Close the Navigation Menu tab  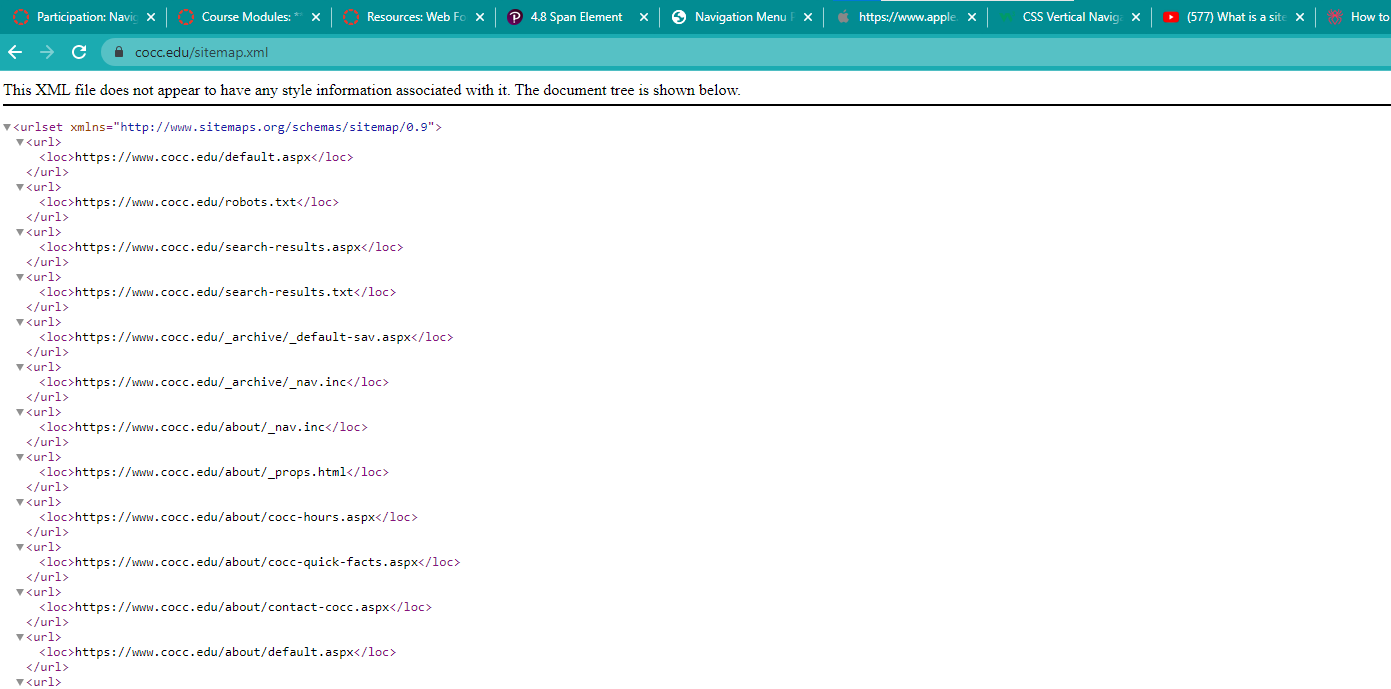808,17
